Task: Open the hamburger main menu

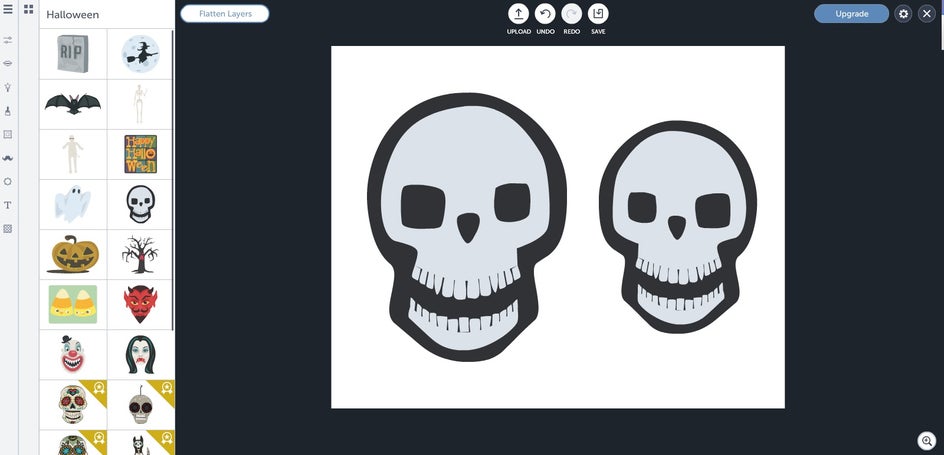Action: pyautogui.click(x=8, y=10)
